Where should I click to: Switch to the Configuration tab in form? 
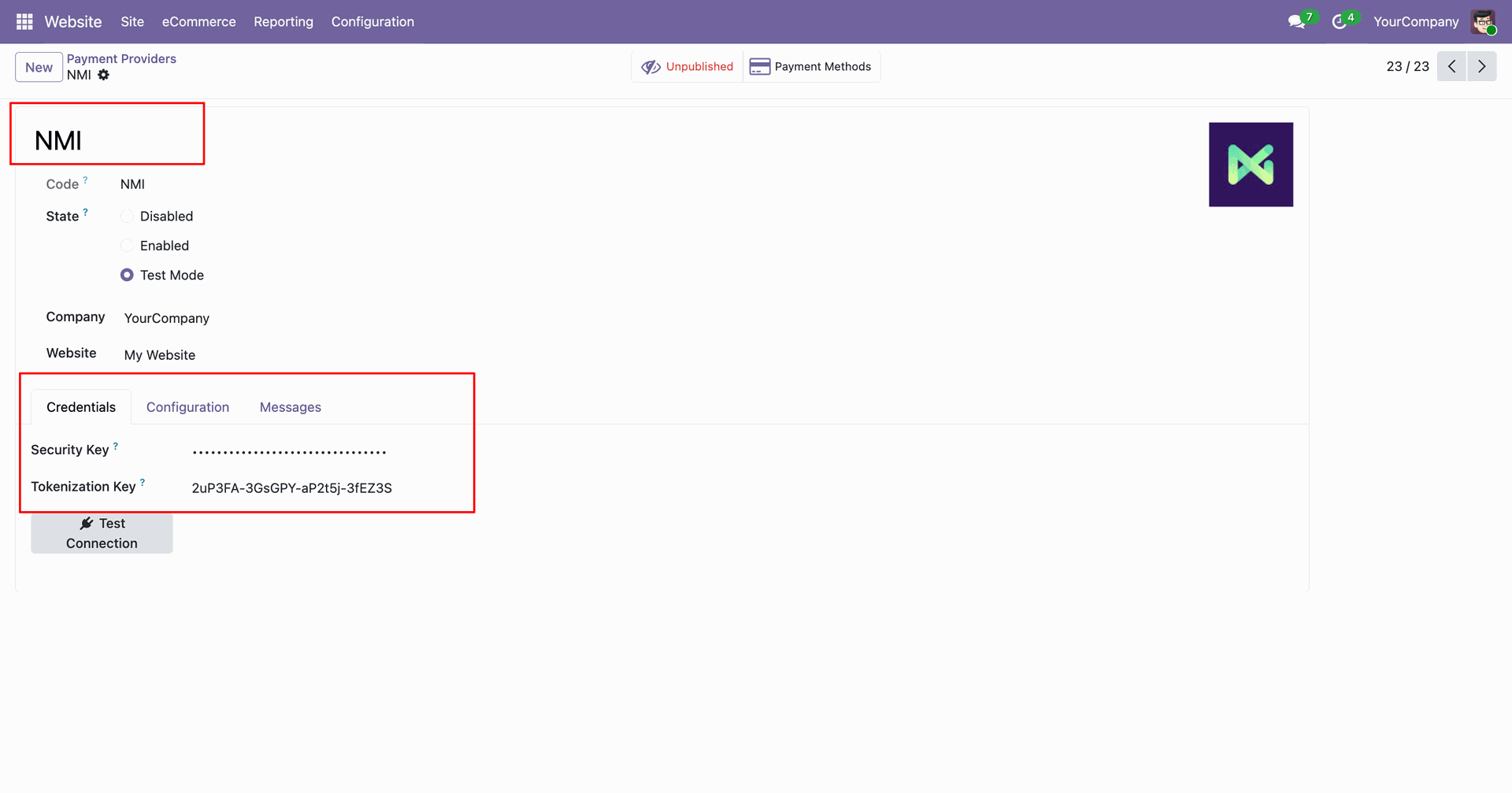coord(187,407)
